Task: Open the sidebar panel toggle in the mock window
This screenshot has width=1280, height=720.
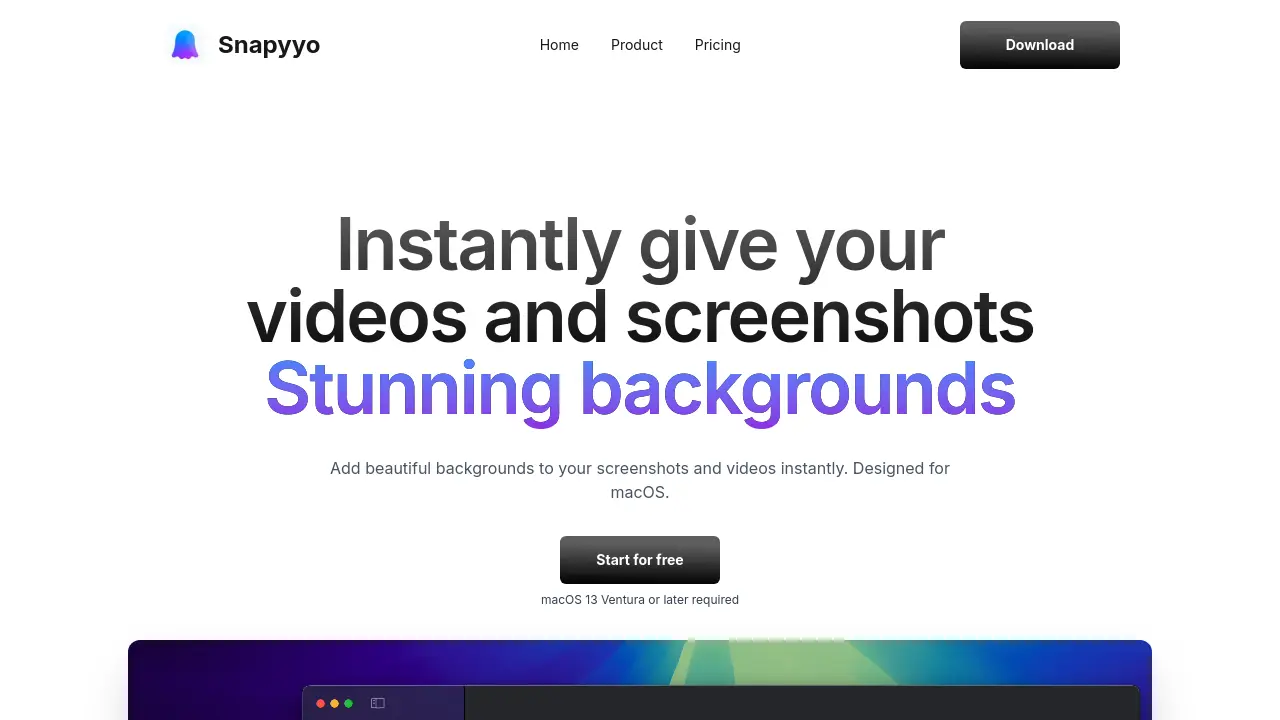Action: coord(375,703)
